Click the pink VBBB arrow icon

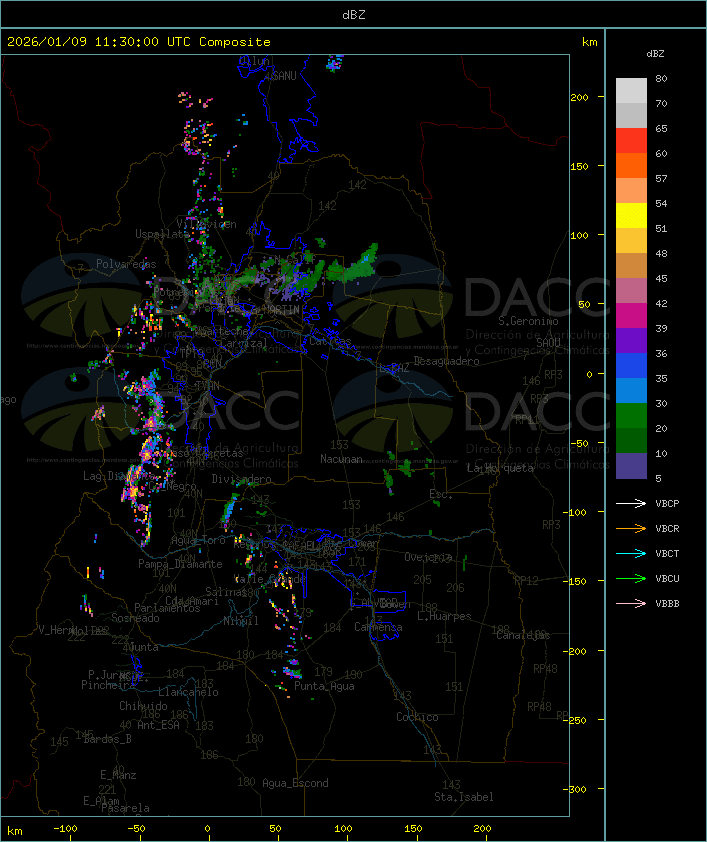(630, 604)
